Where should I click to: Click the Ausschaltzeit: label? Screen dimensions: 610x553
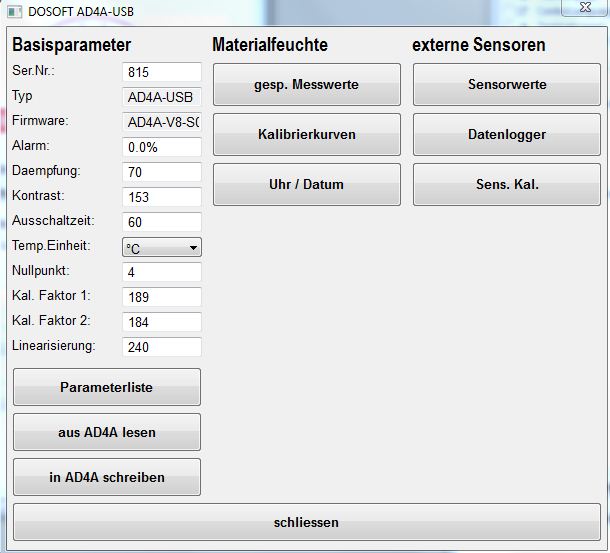click(53, 221)
